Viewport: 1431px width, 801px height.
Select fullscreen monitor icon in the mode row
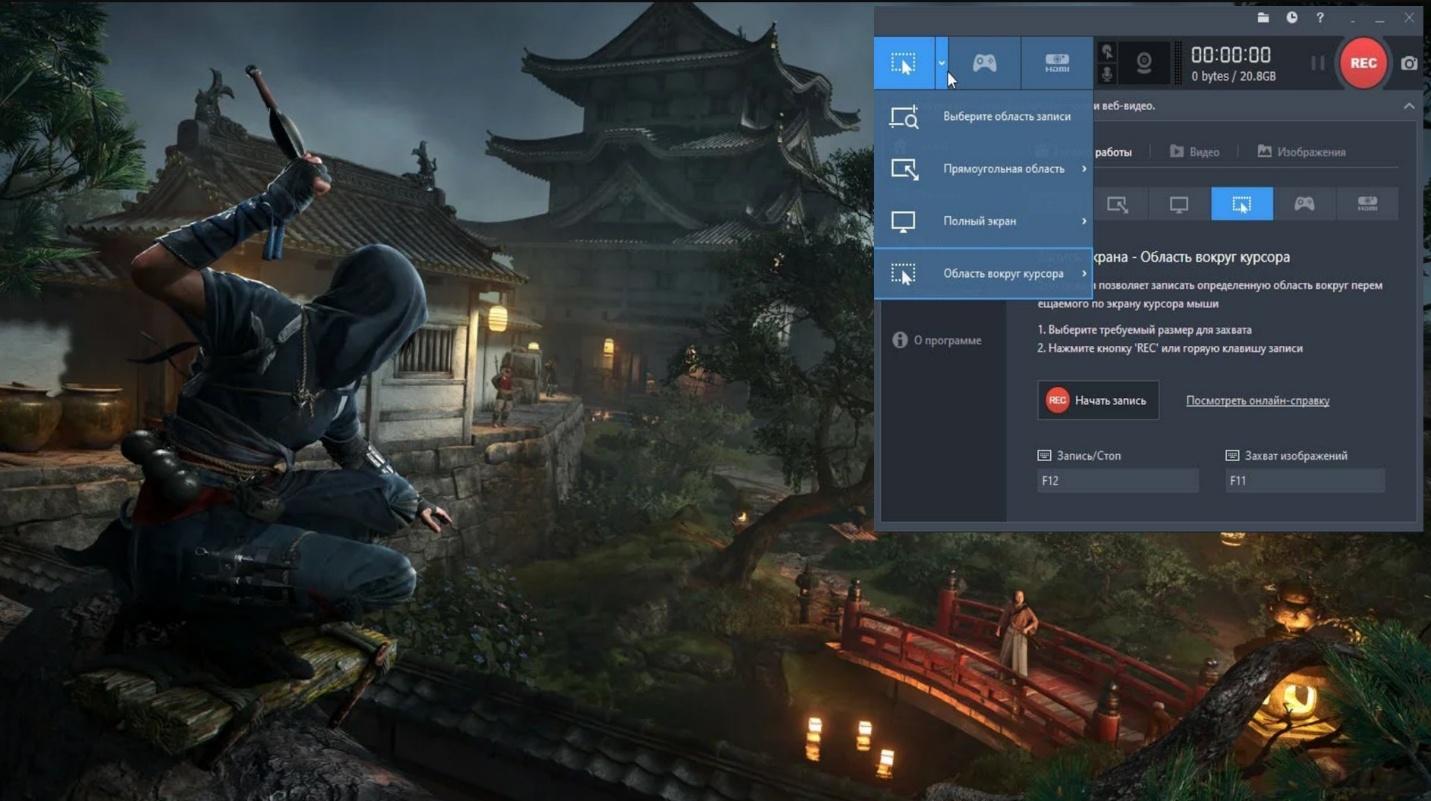(1179, 204)
